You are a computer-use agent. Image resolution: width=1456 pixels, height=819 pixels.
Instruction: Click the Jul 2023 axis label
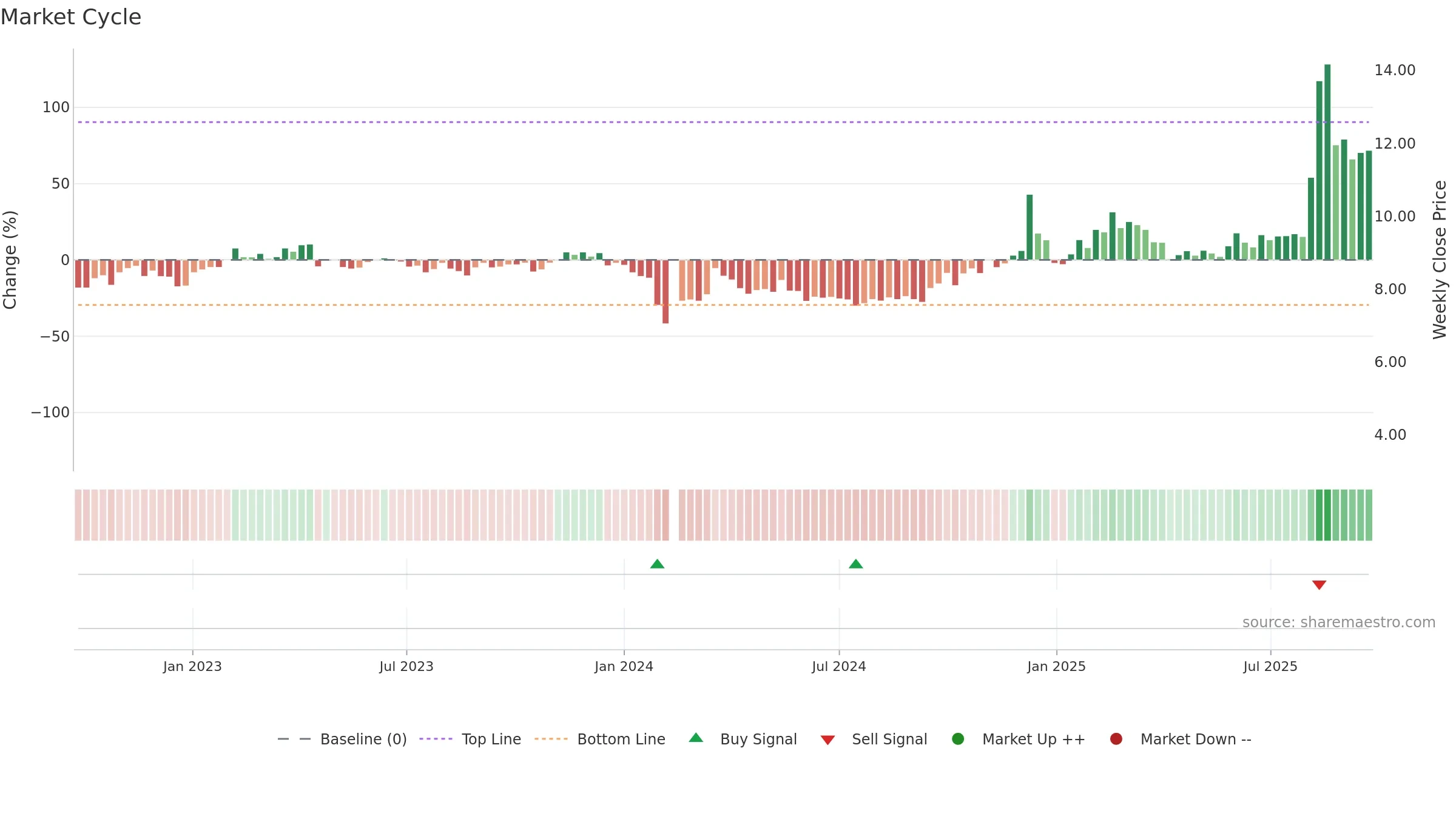(406, 666)
